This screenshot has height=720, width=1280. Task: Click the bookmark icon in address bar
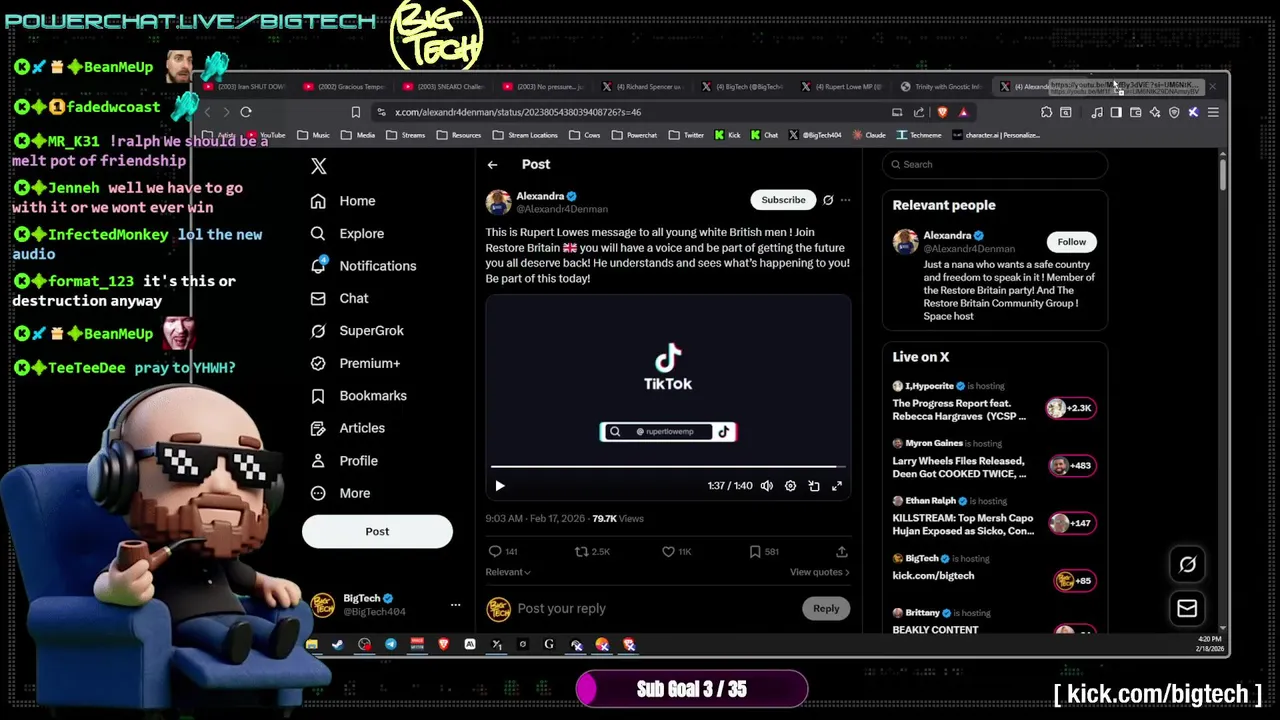[x=355, y=112]
